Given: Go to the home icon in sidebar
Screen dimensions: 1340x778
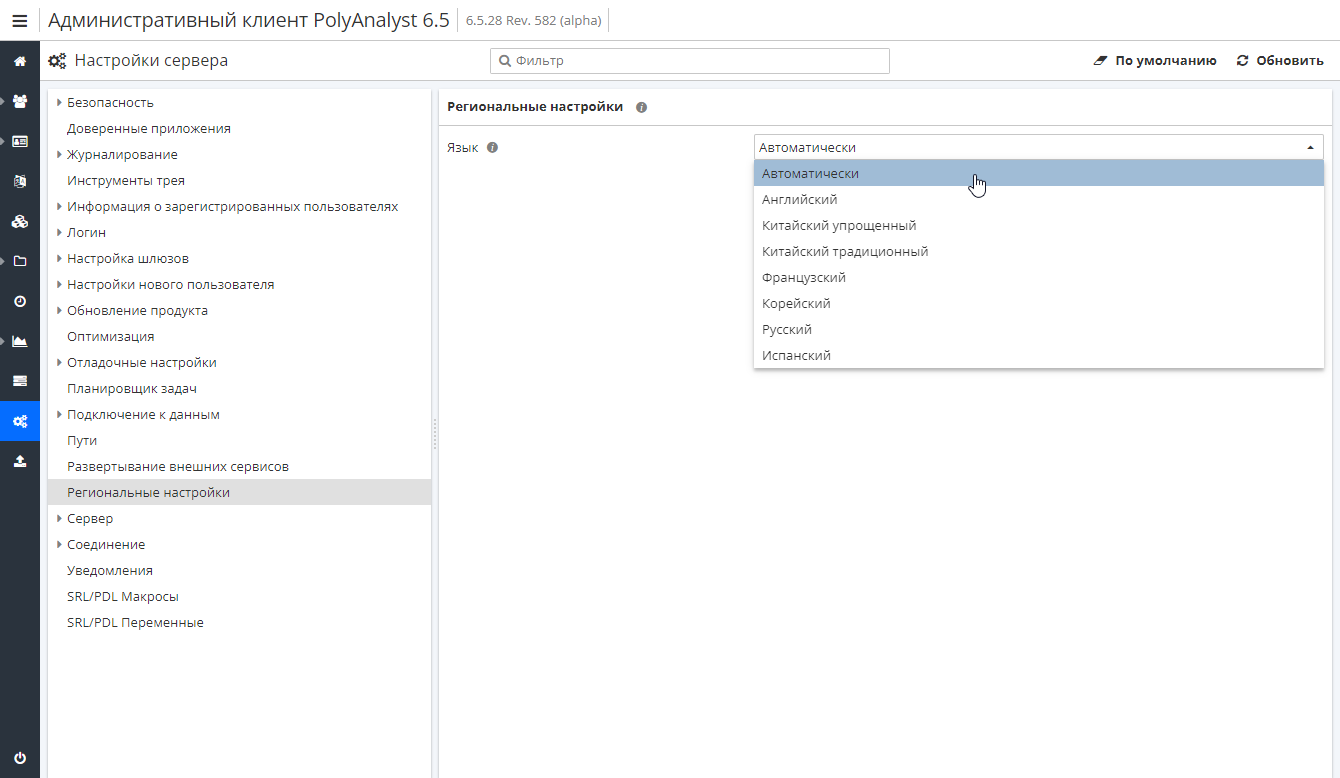Looking at the screenshot, I should pyautogui.click(x=20, y=61).
